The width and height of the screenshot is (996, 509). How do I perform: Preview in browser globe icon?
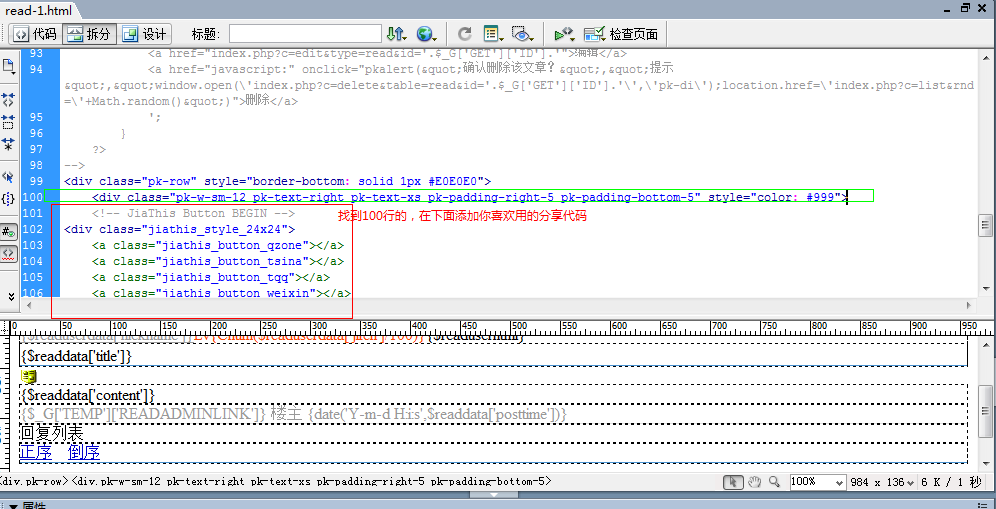[427, 34]
